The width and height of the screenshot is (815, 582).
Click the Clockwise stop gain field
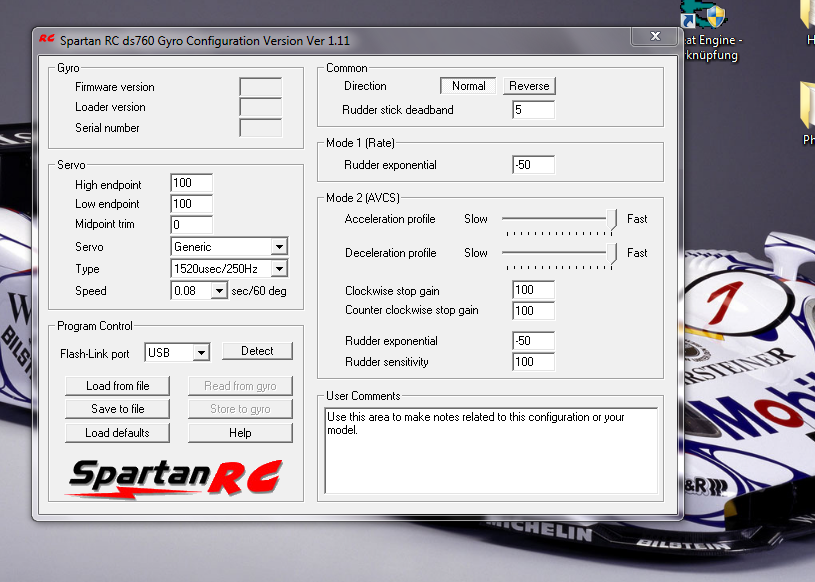pos(533,290)
